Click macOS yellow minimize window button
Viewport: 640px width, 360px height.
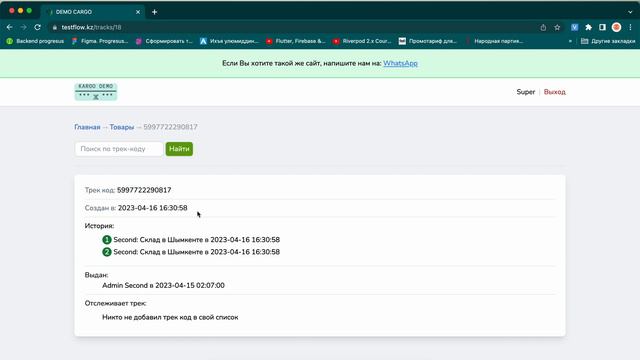tap(20, 11)
